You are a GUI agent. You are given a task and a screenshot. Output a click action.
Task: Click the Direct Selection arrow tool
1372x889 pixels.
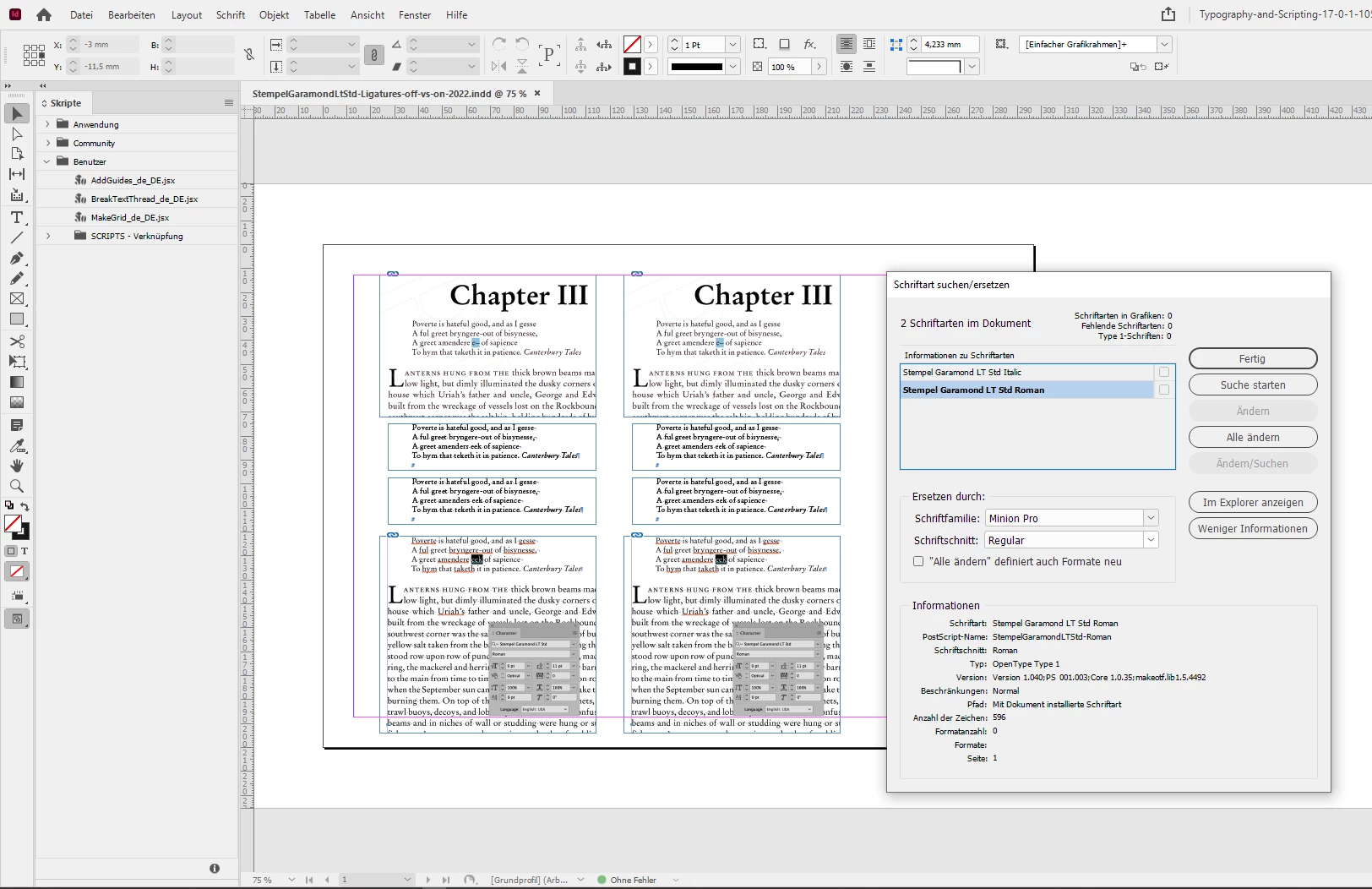(x=17, y=134)
